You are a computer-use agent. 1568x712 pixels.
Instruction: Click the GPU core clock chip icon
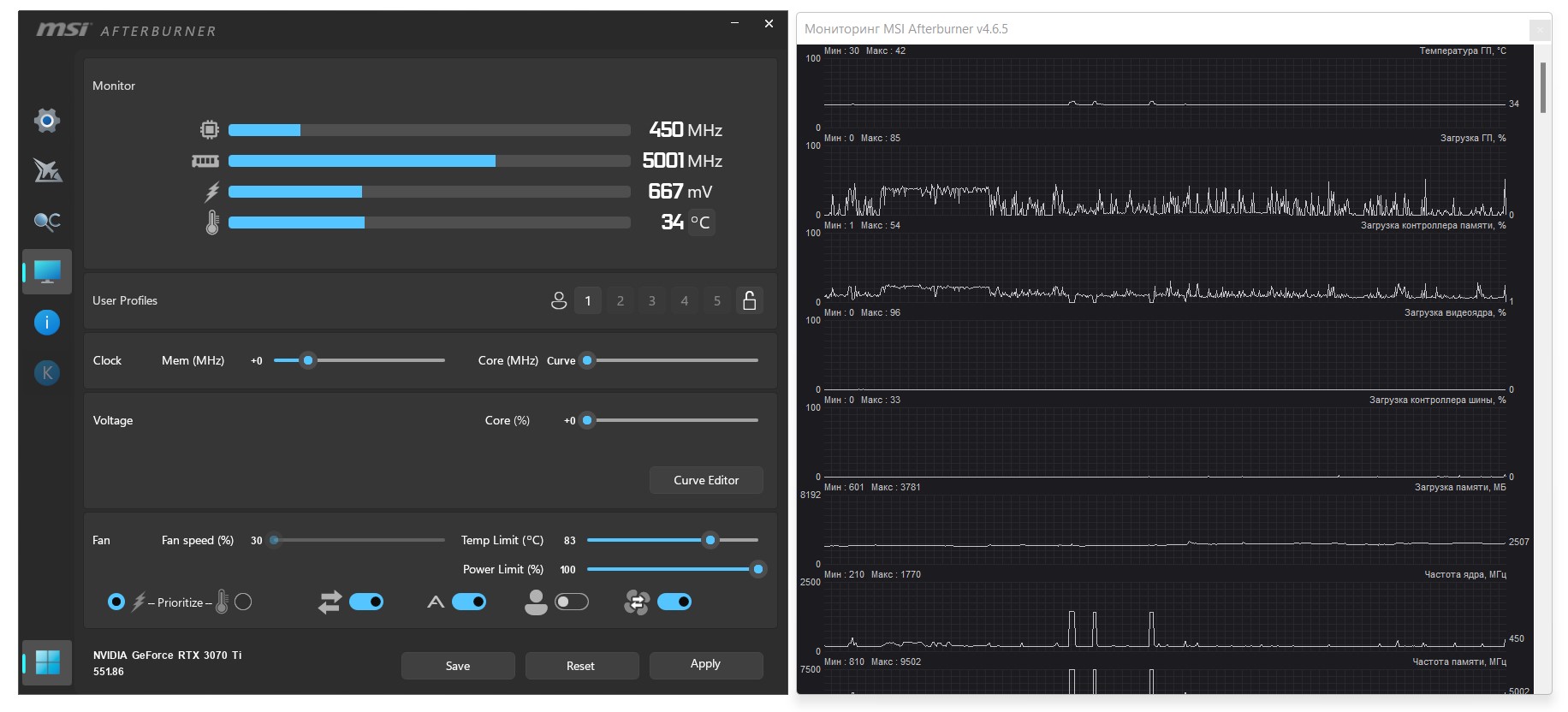point(209,130)
